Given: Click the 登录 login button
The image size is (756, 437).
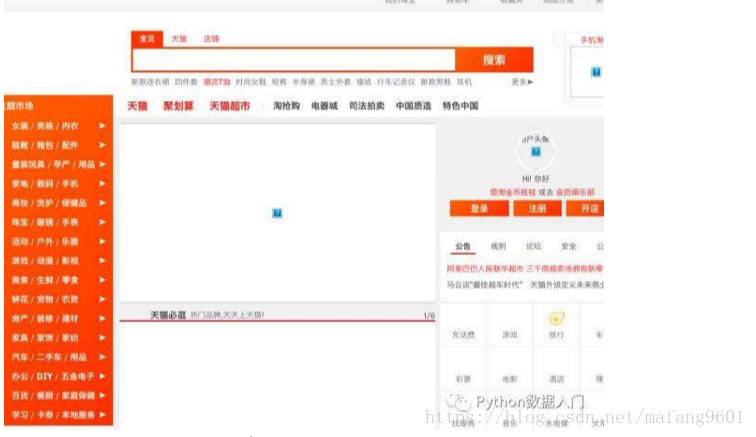Looking at the screenshot, I should point(479,208).
